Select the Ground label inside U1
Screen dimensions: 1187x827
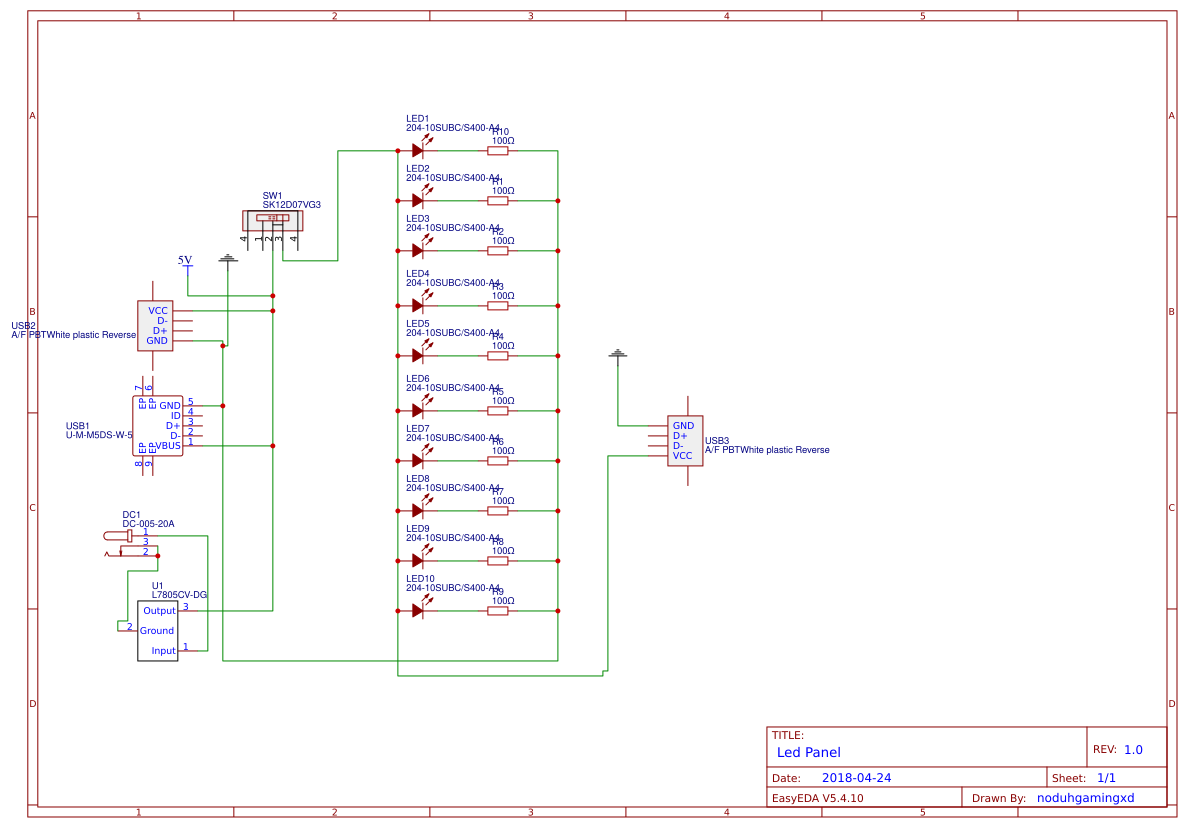click(x=157, y=630)
